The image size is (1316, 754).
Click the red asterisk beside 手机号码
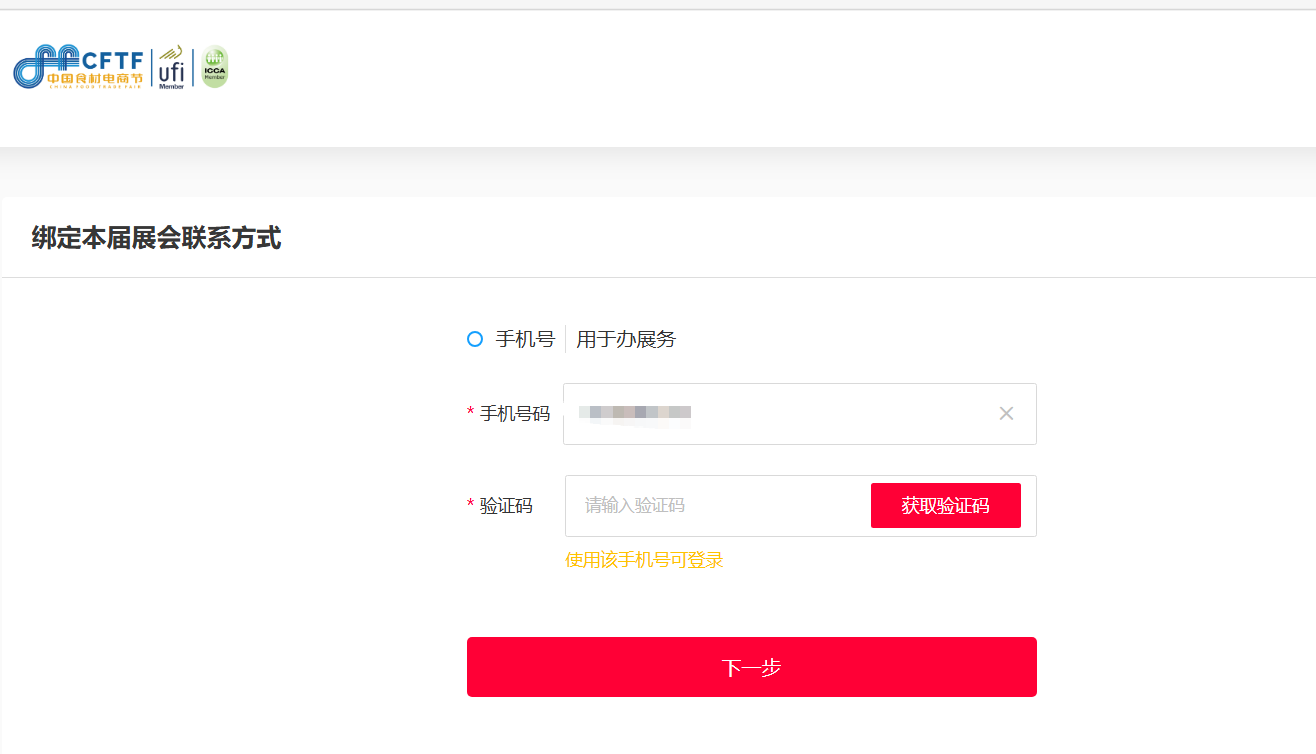coord(471,414)
